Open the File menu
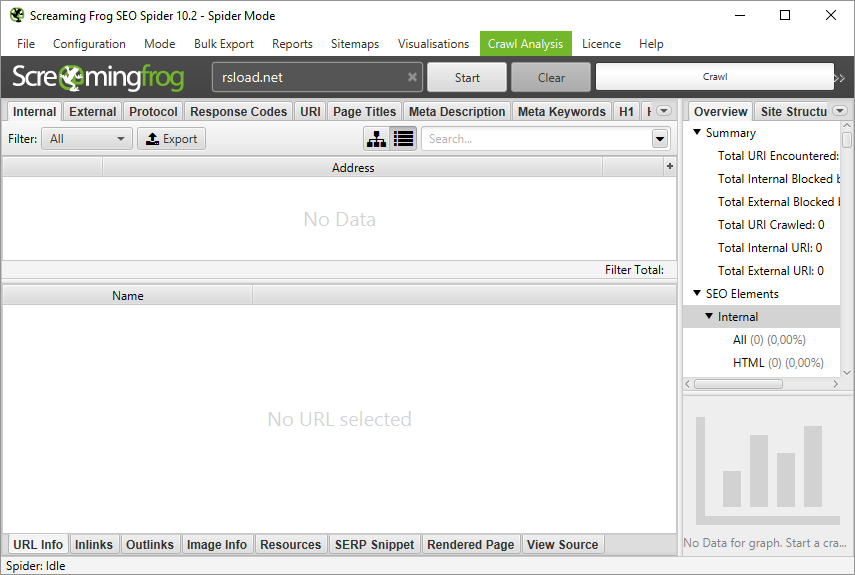Screen dimensions: 855x575 coord(26,44)
